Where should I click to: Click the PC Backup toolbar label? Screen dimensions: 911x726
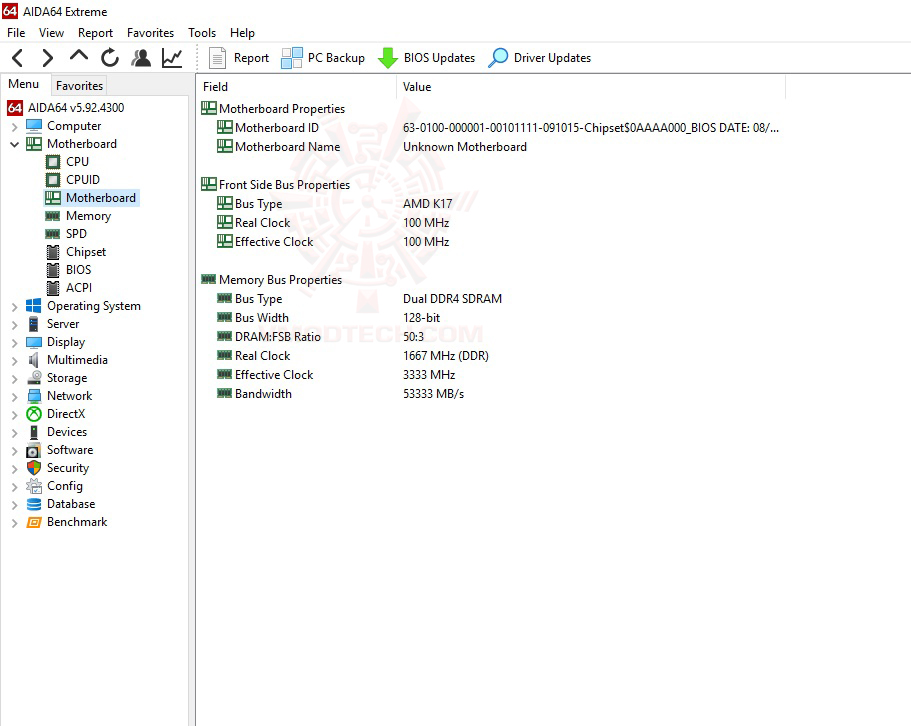[336, 58]
